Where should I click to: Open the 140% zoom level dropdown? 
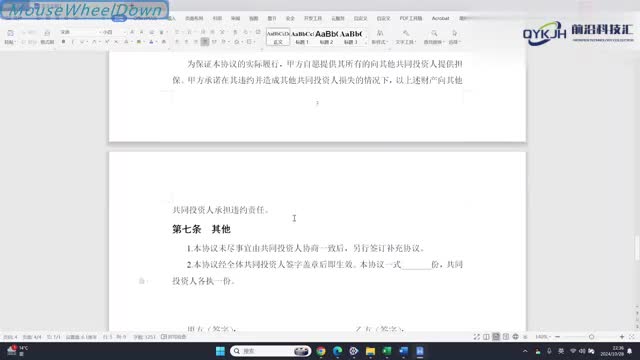(x=542, y=337)
